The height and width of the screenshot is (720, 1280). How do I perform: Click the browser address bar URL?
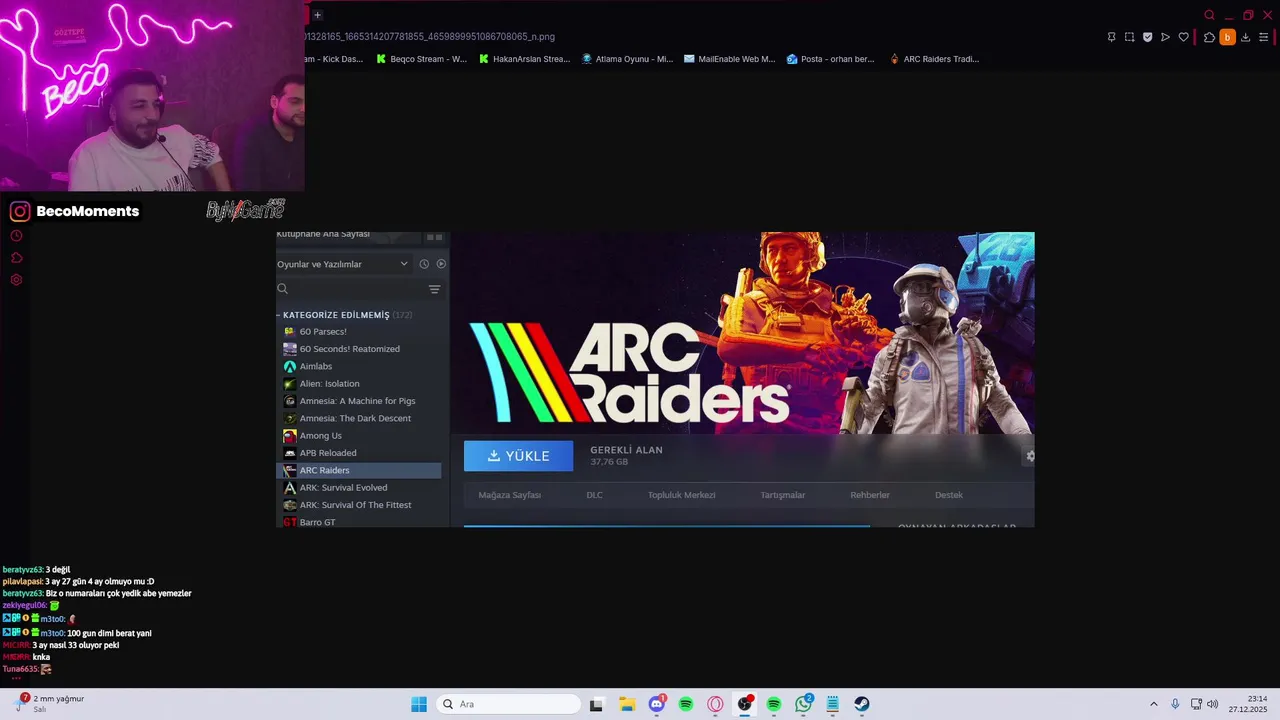[430, 36]
